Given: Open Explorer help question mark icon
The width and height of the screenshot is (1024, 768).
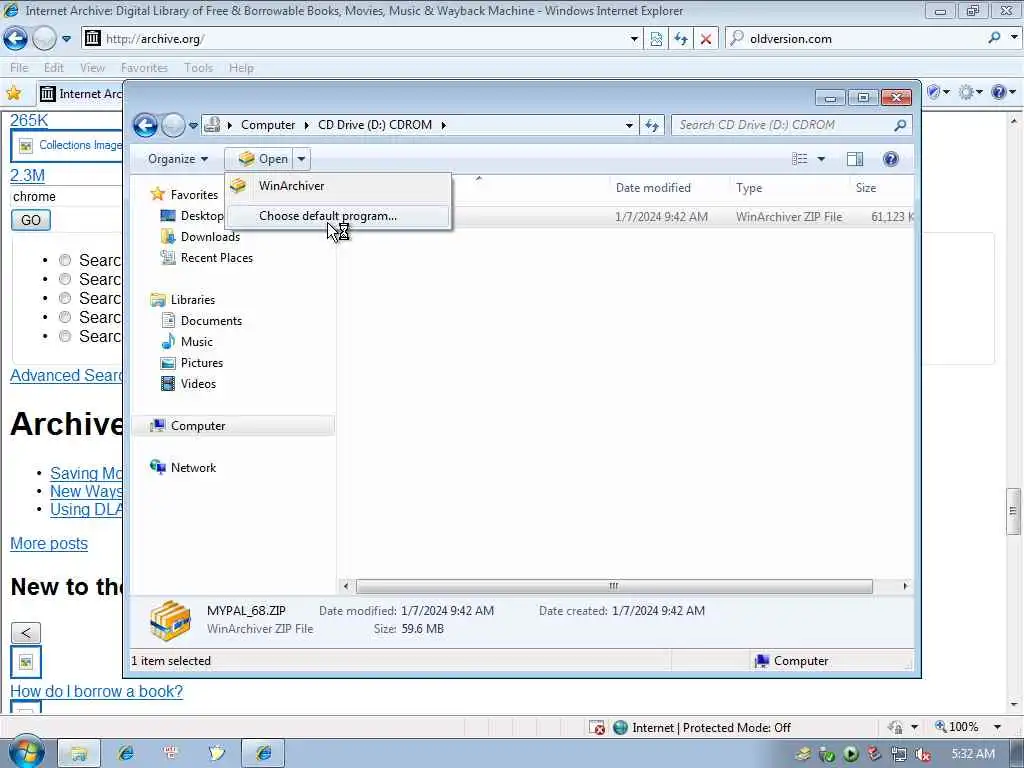Looking at the screenshot, I should [x=890, y=159].
